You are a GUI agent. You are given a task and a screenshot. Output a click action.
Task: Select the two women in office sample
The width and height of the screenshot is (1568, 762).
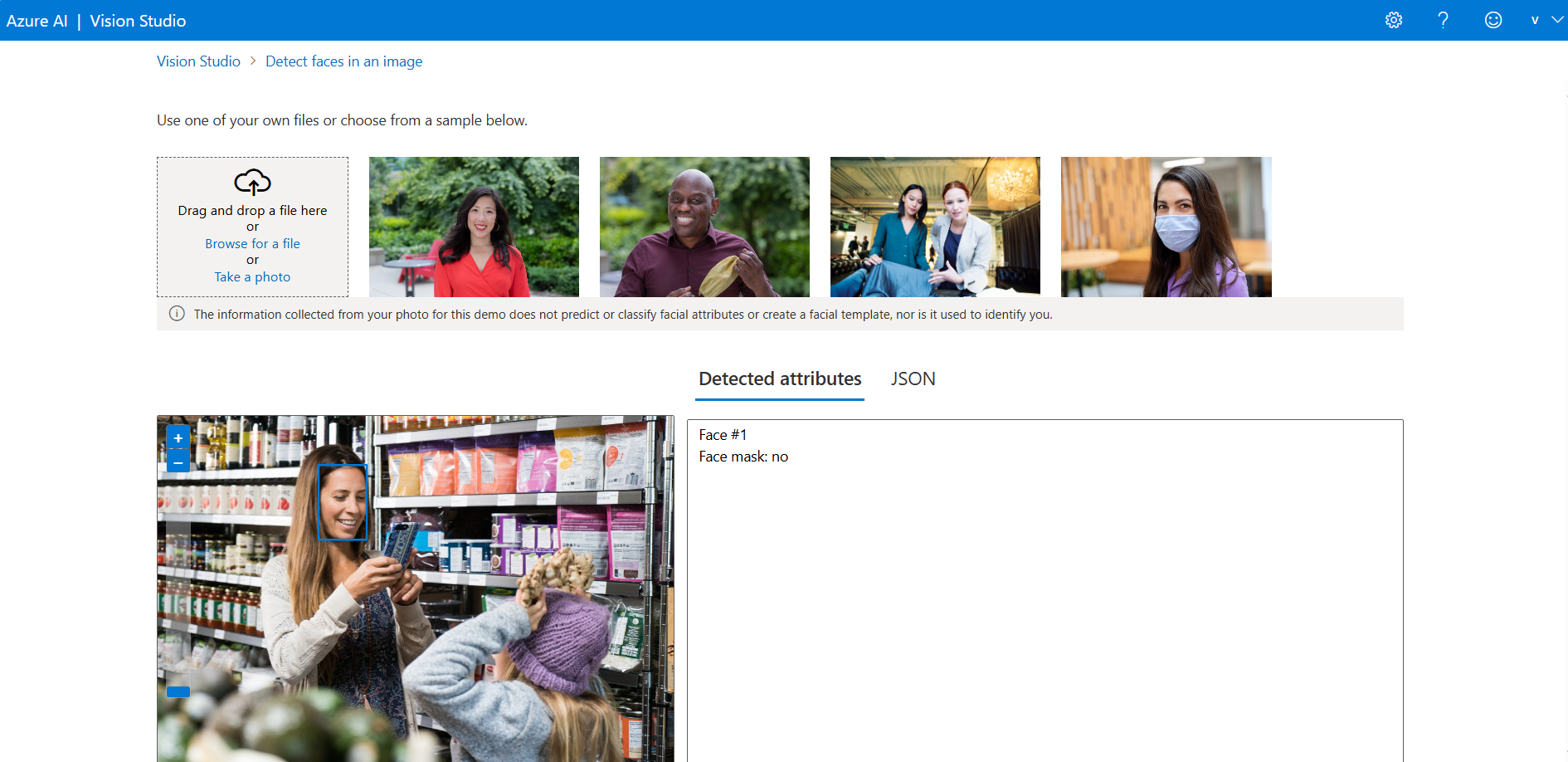point(935,227)
